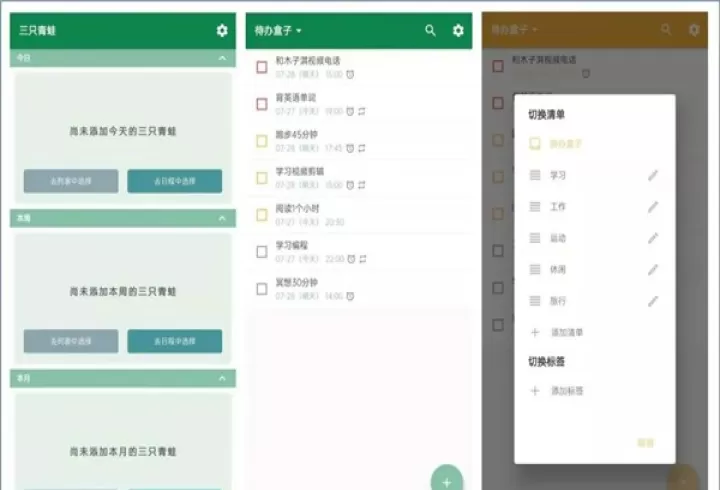The width and height of the screenshot is (720, 490).
Task: Click the text 尚未添加本周的三只青蛙
Action: coord(123,292)
